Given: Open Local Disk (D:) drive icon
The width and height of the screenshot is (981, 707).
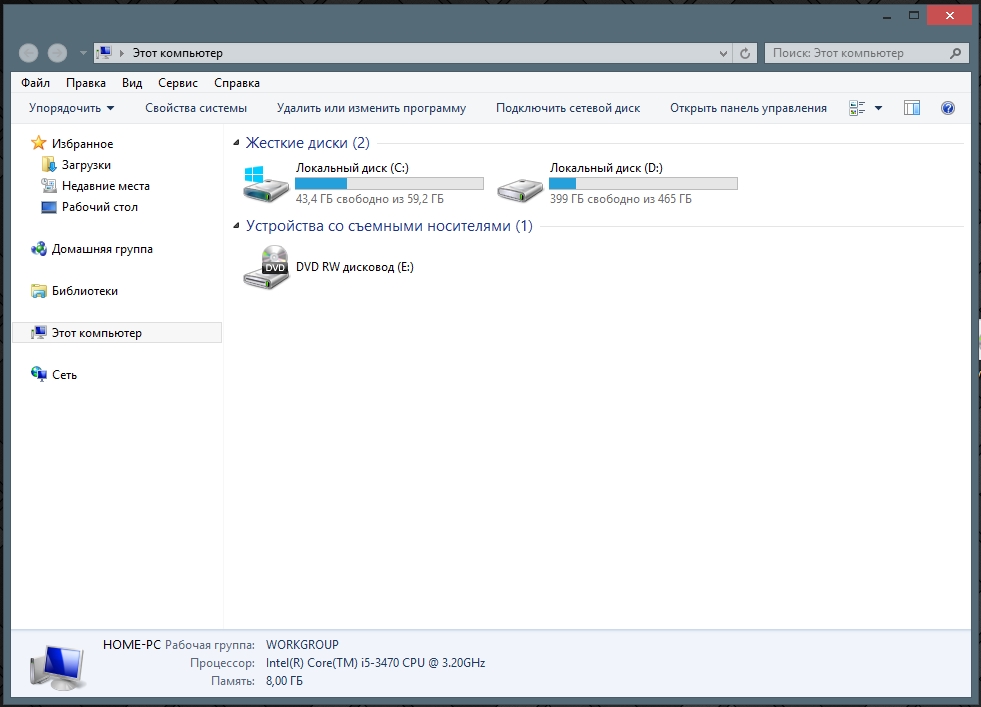Looking at the screenshot, I should tap(520, 184).
